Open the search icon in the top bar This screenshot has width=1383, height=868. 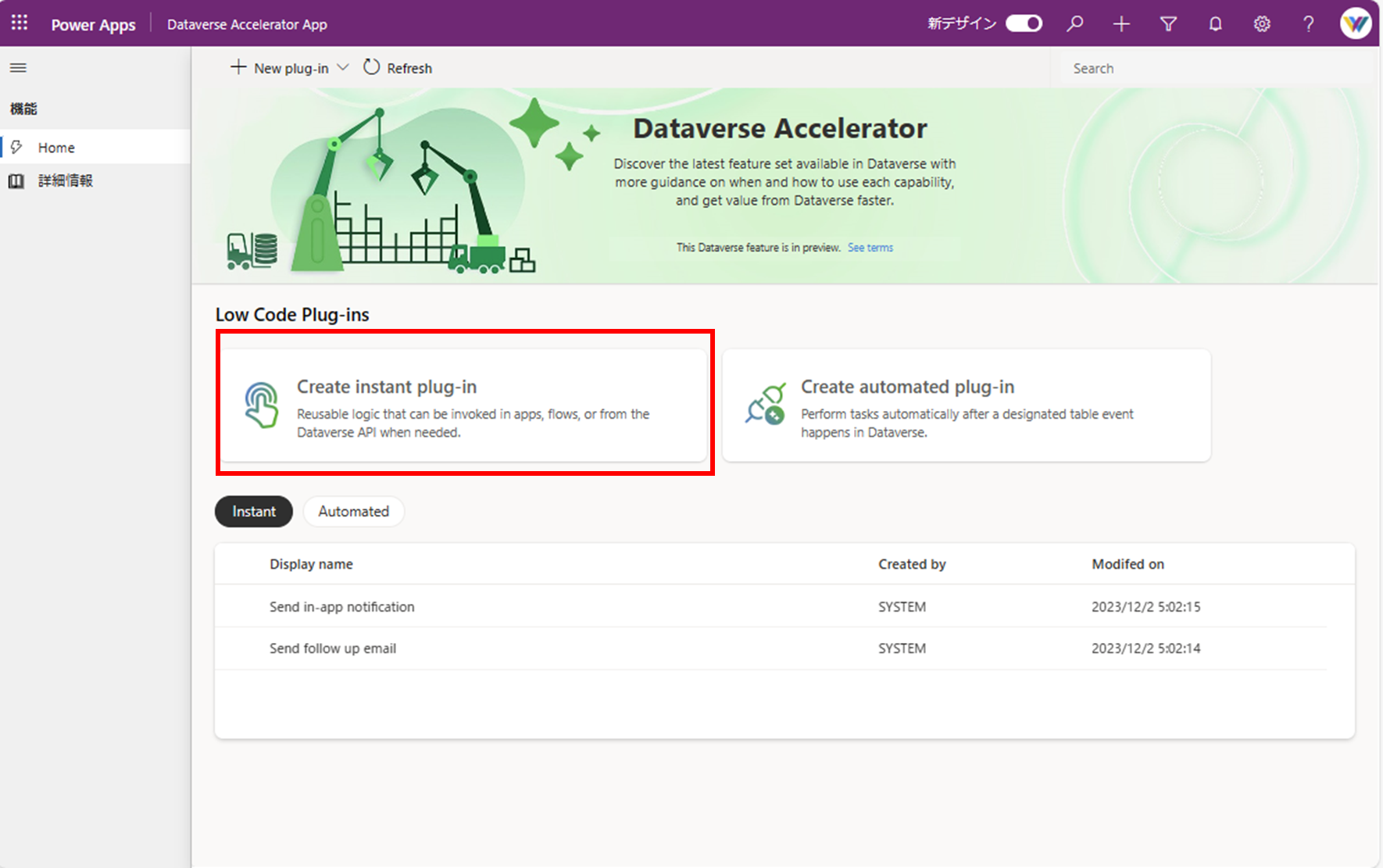(x=1075, y=23)
